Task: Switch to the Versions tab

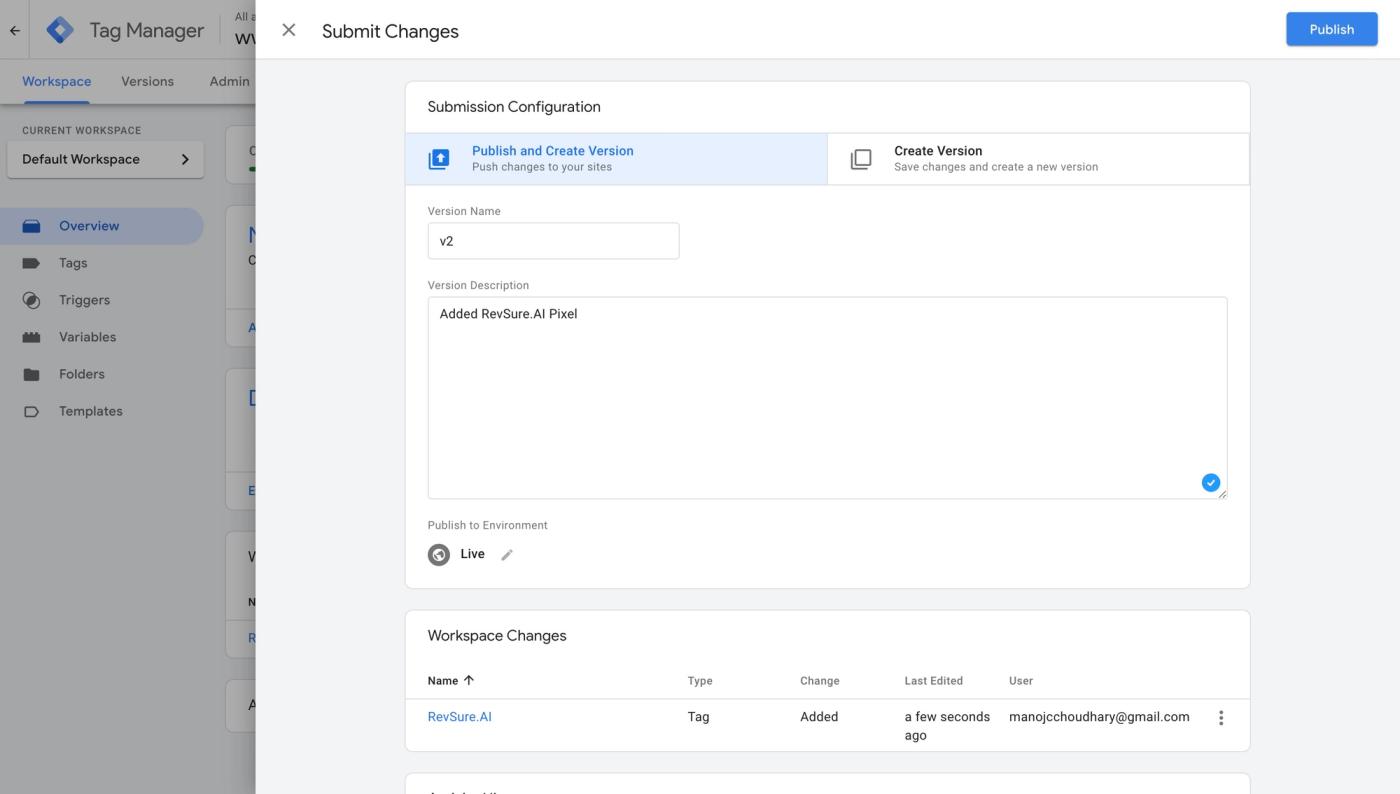Action: [x=147, y=82]
